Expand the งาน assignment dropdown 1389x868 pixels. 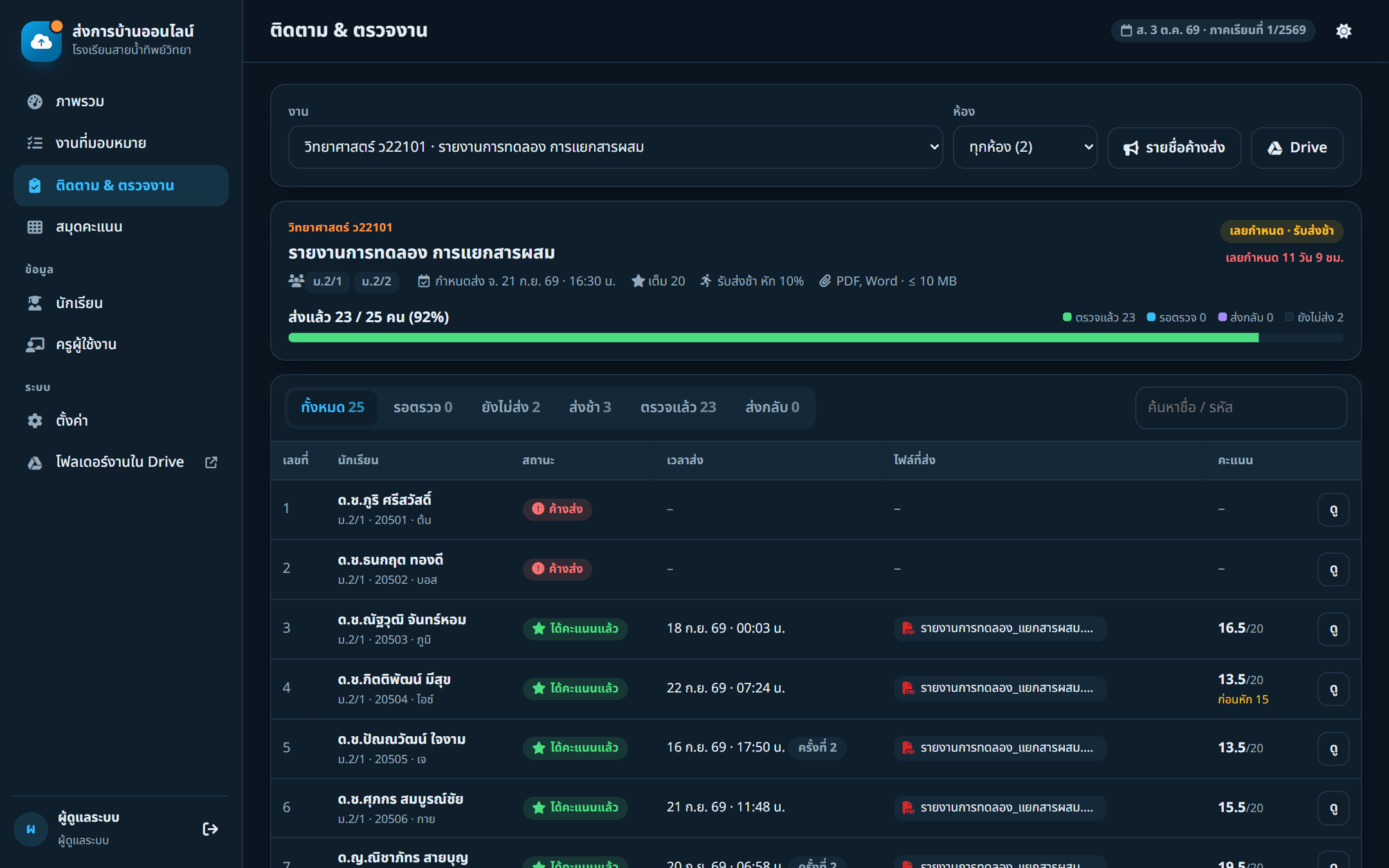tap(615, 147)
